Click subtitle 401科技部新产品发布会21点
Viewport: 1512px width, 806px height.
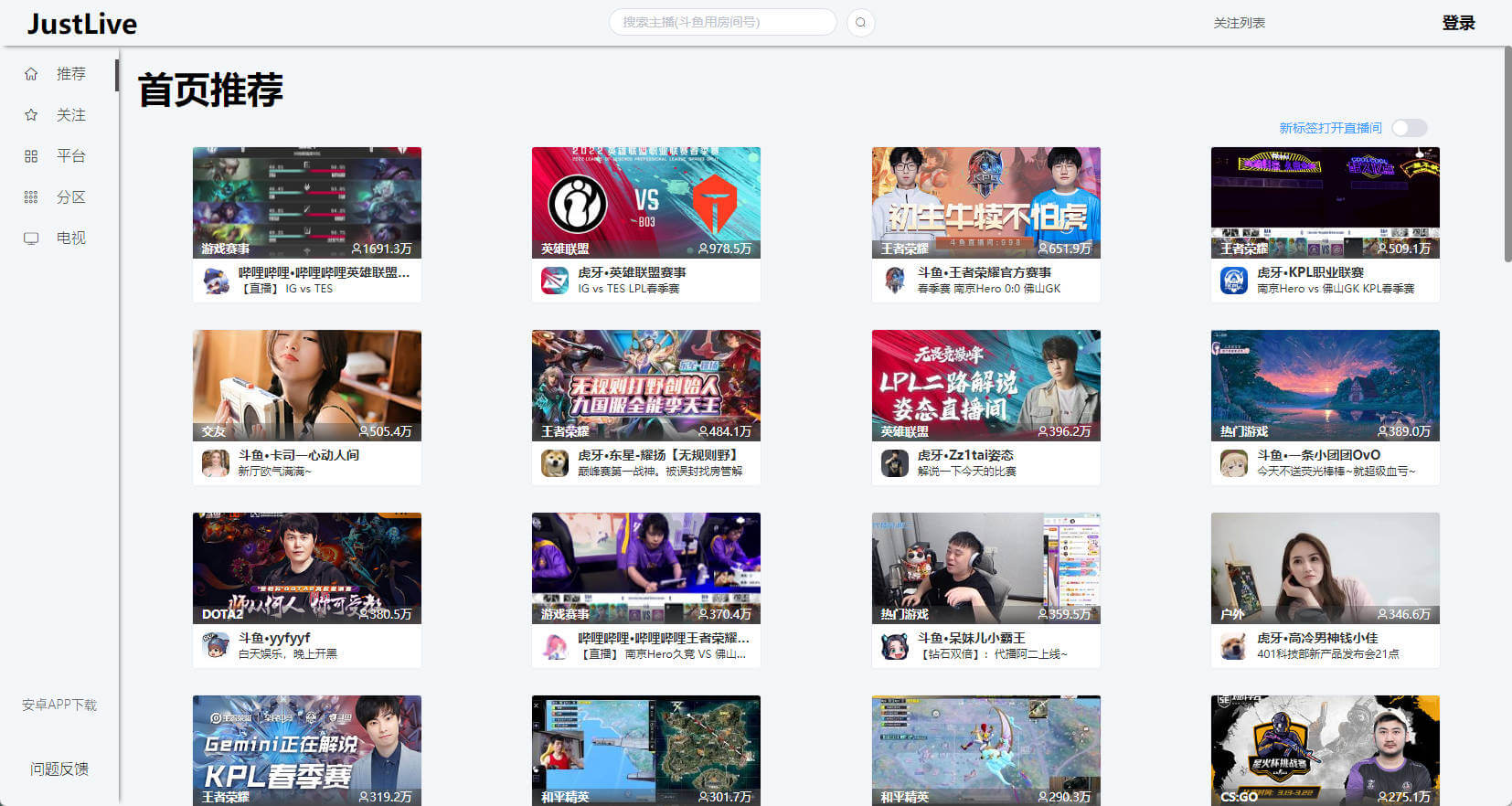click(x=1328, y=654)
